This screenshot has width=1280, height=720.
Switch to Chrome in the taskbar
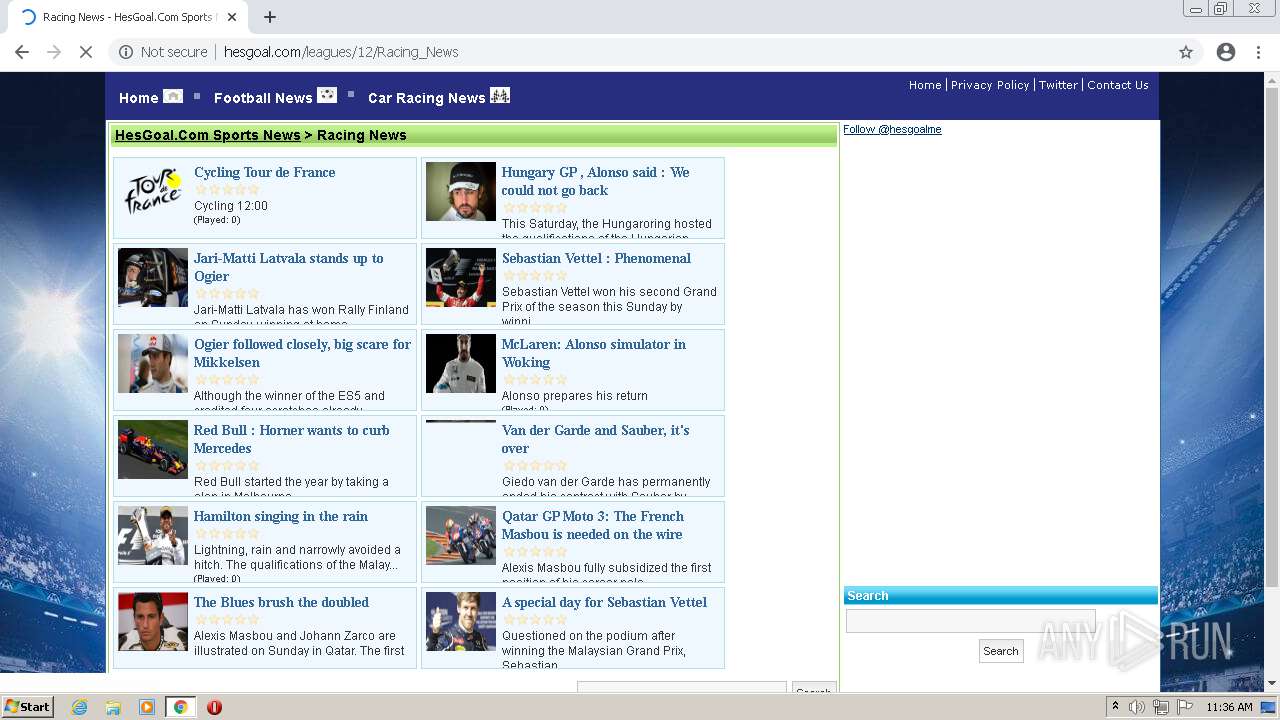[x=180, y=707]
